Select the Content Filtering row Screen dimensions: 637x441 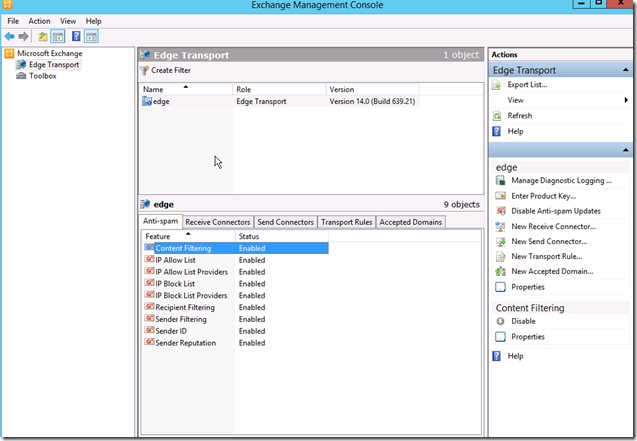tap(236, 248)
